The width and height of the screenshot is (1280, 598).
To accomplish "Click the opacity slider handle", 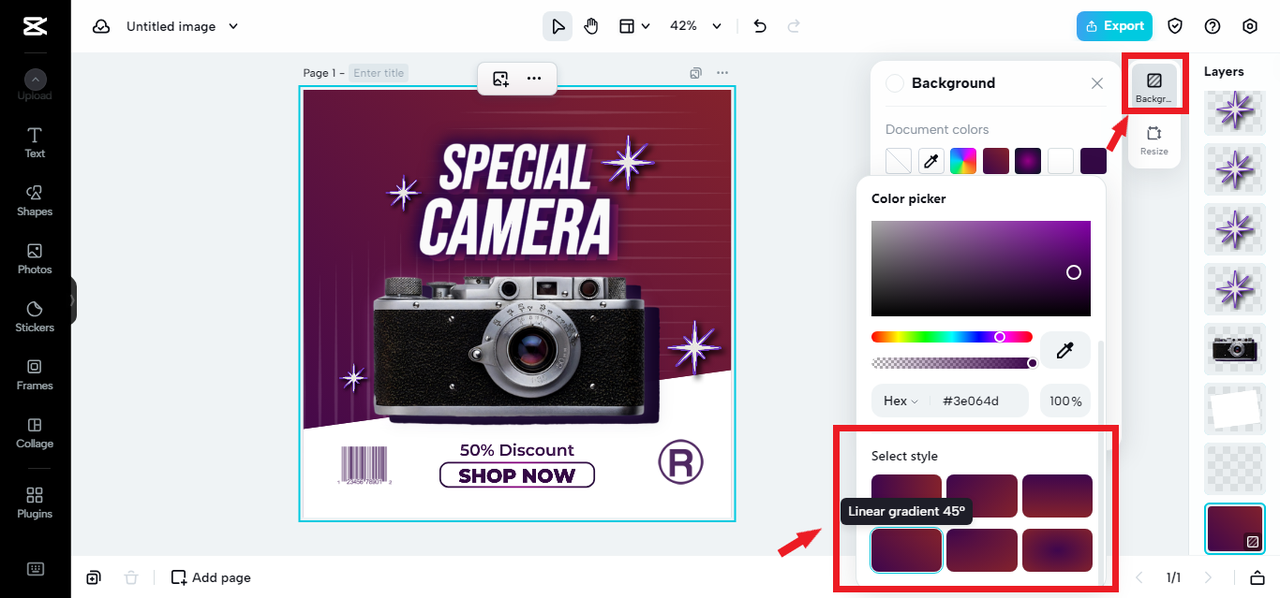I will pos(1032,363).
